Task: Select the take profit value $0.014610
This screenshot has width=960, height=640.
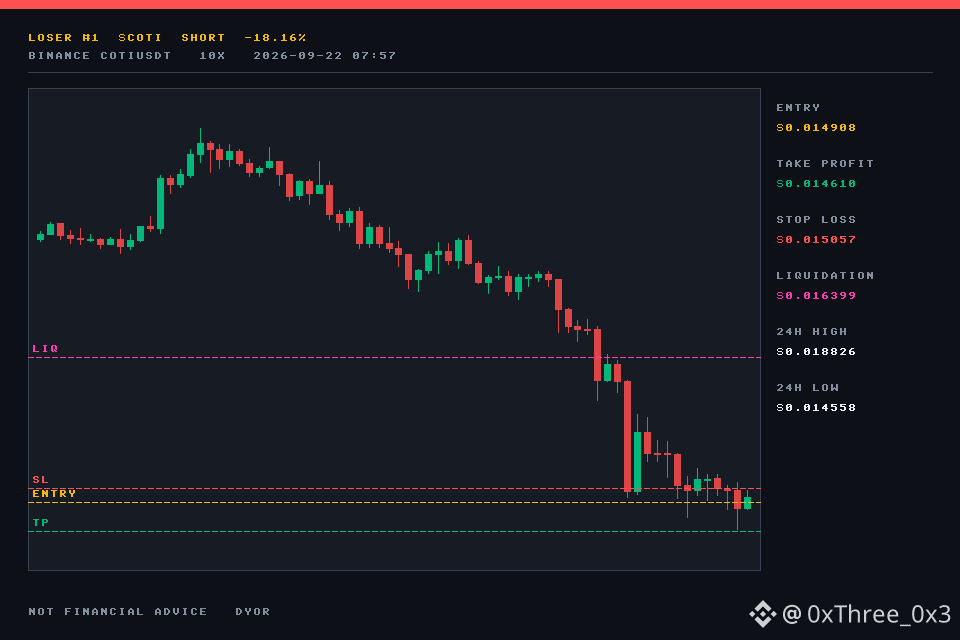Action: pyautogui.click(x=816, y=184)
